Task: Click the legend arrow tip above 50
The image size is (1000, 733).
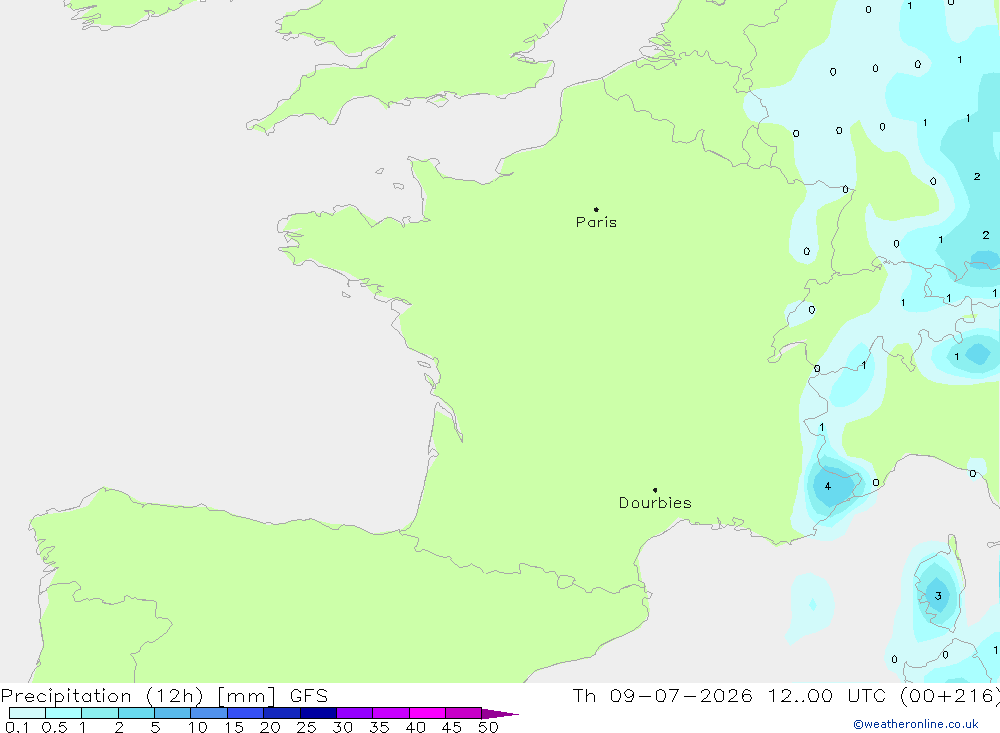Action: (x=501, y=714)
